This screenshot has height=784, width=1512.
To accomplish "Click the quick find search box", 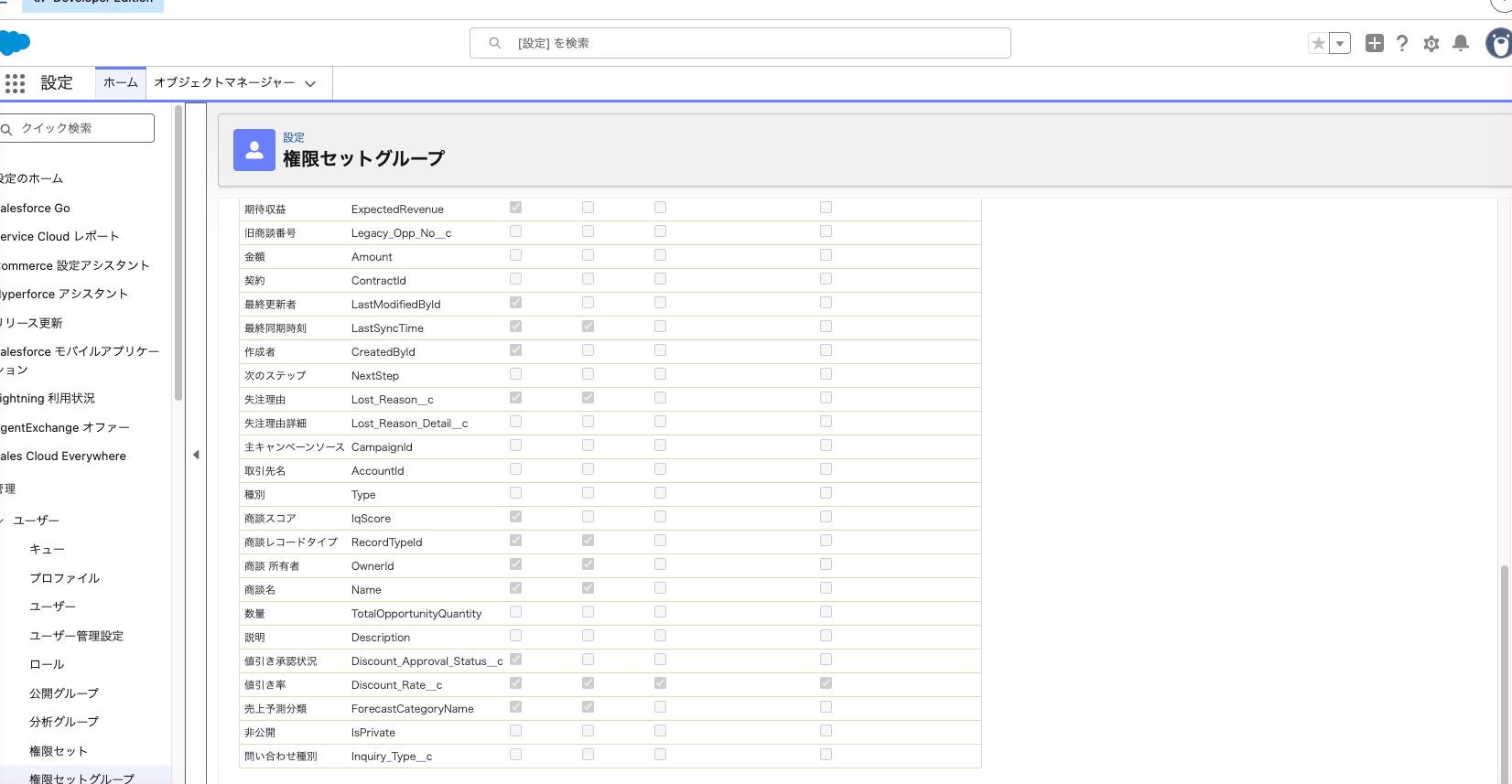I will pos(77,128).
